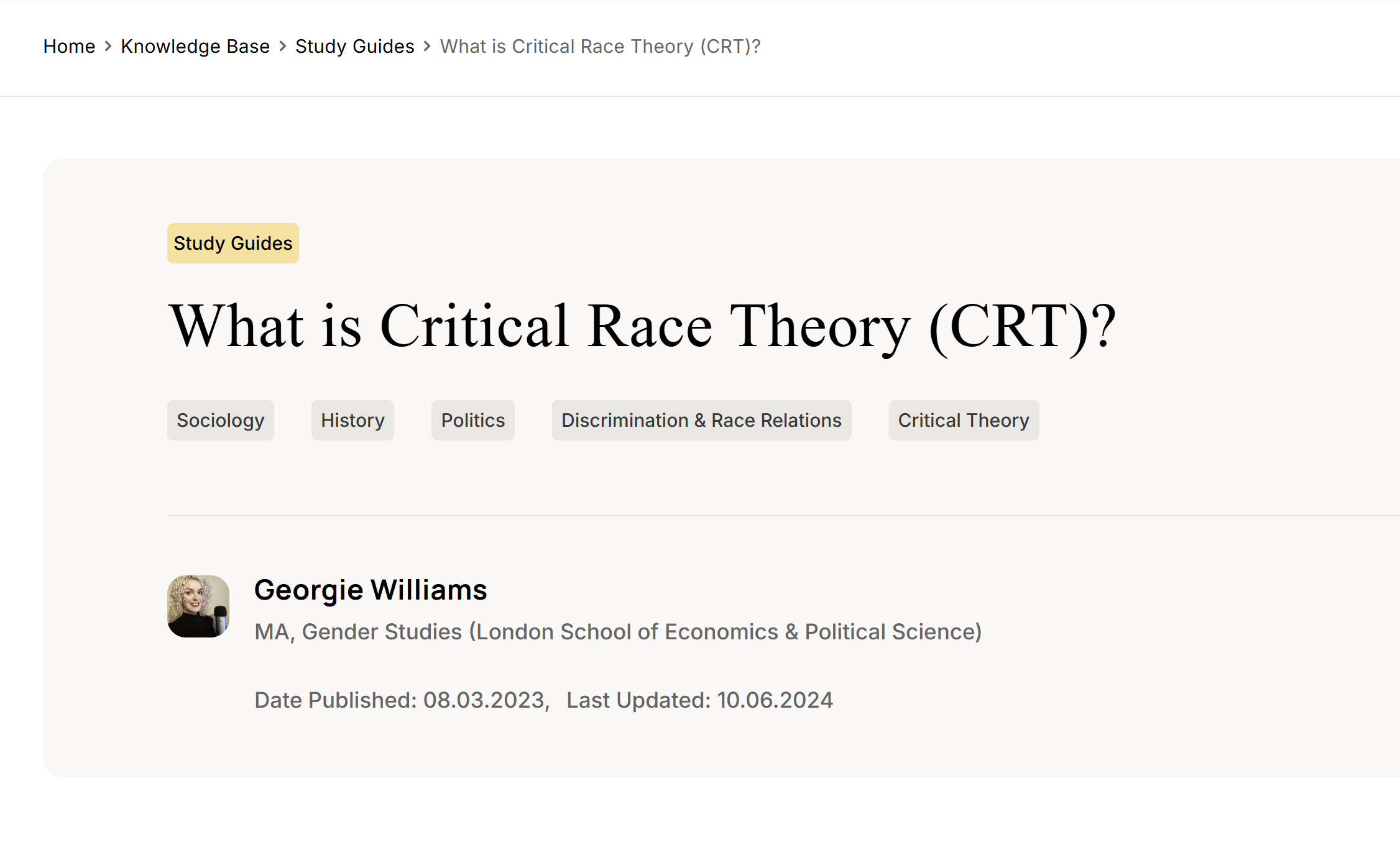Click the author credentials MA Gender Studies
This screenshot has width=1400, height=845.
(x=618, y=632)
